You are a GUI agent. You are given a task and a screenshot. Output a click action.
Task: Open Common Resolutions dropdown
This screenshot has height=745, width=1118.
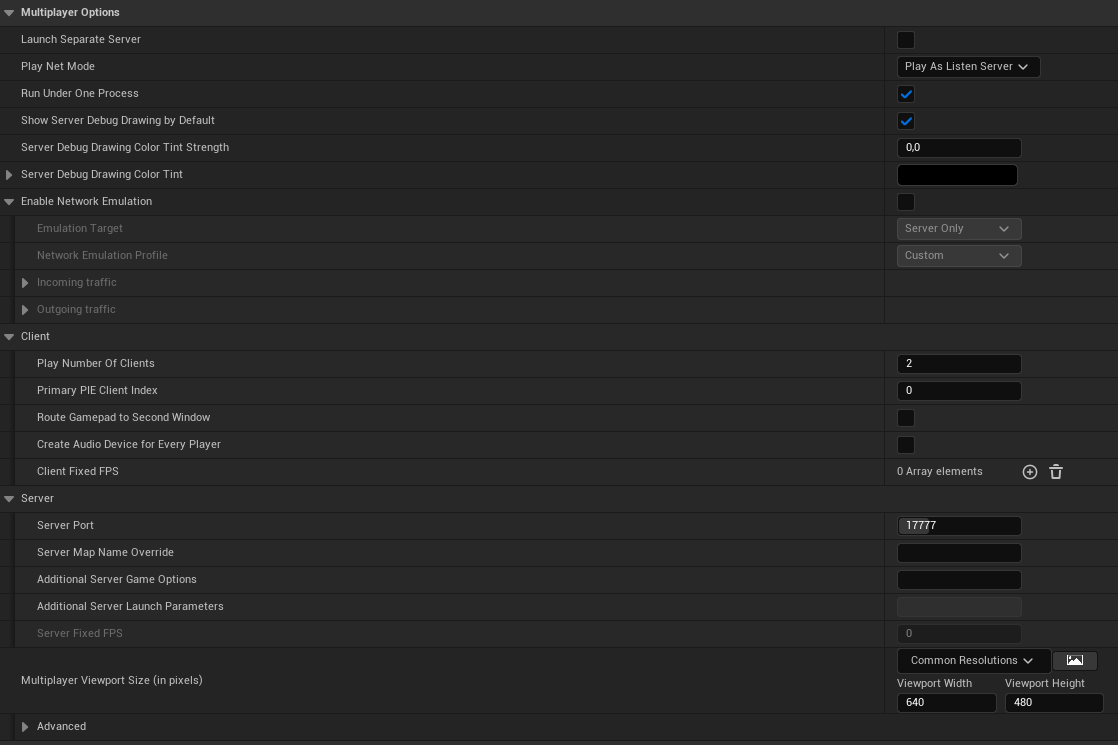point(973,661)
